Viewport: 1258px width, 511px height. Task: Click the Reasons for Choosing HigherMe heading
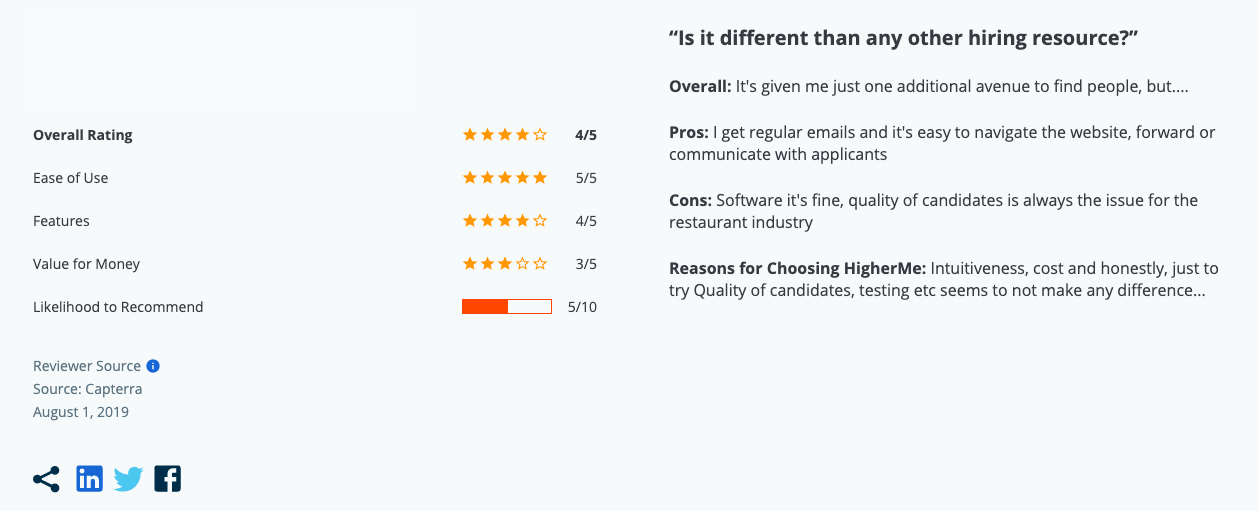click(798, 268)
